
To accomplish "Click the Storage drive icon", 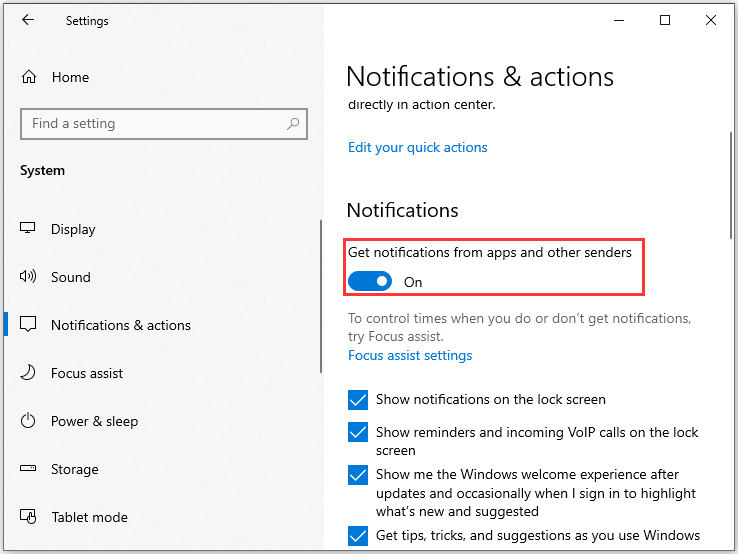I will [x=29, y=469].
